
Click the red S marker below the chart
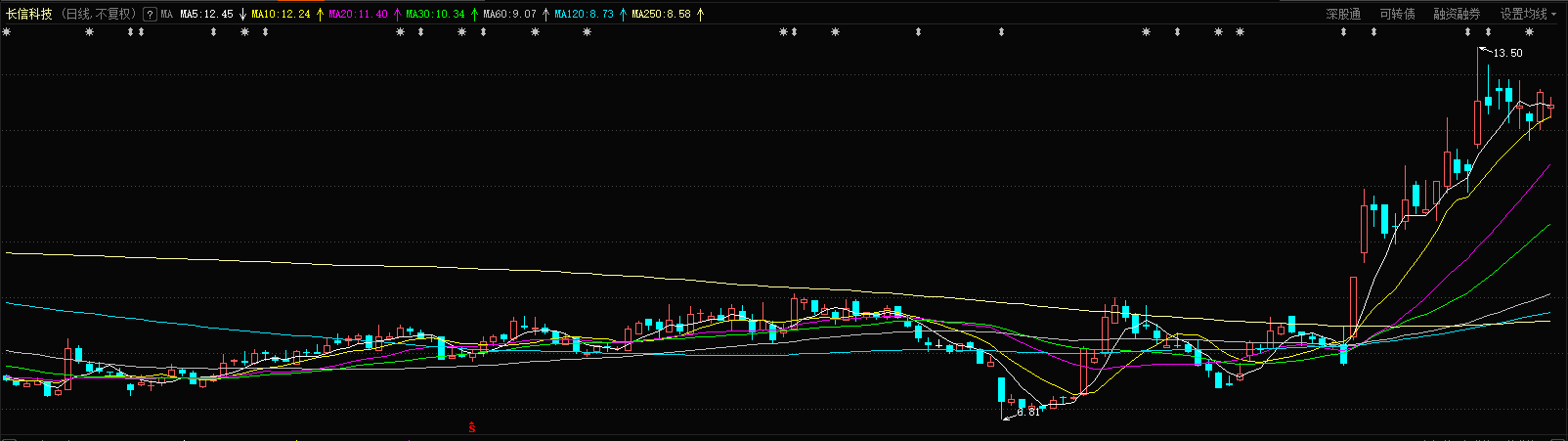point(471,426)
